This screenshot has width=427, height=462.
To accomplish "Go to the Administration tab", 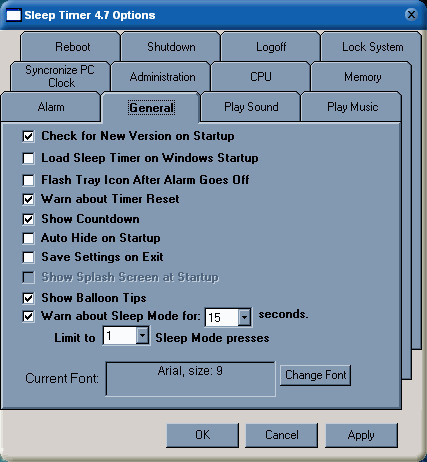I will click(162, 77).
